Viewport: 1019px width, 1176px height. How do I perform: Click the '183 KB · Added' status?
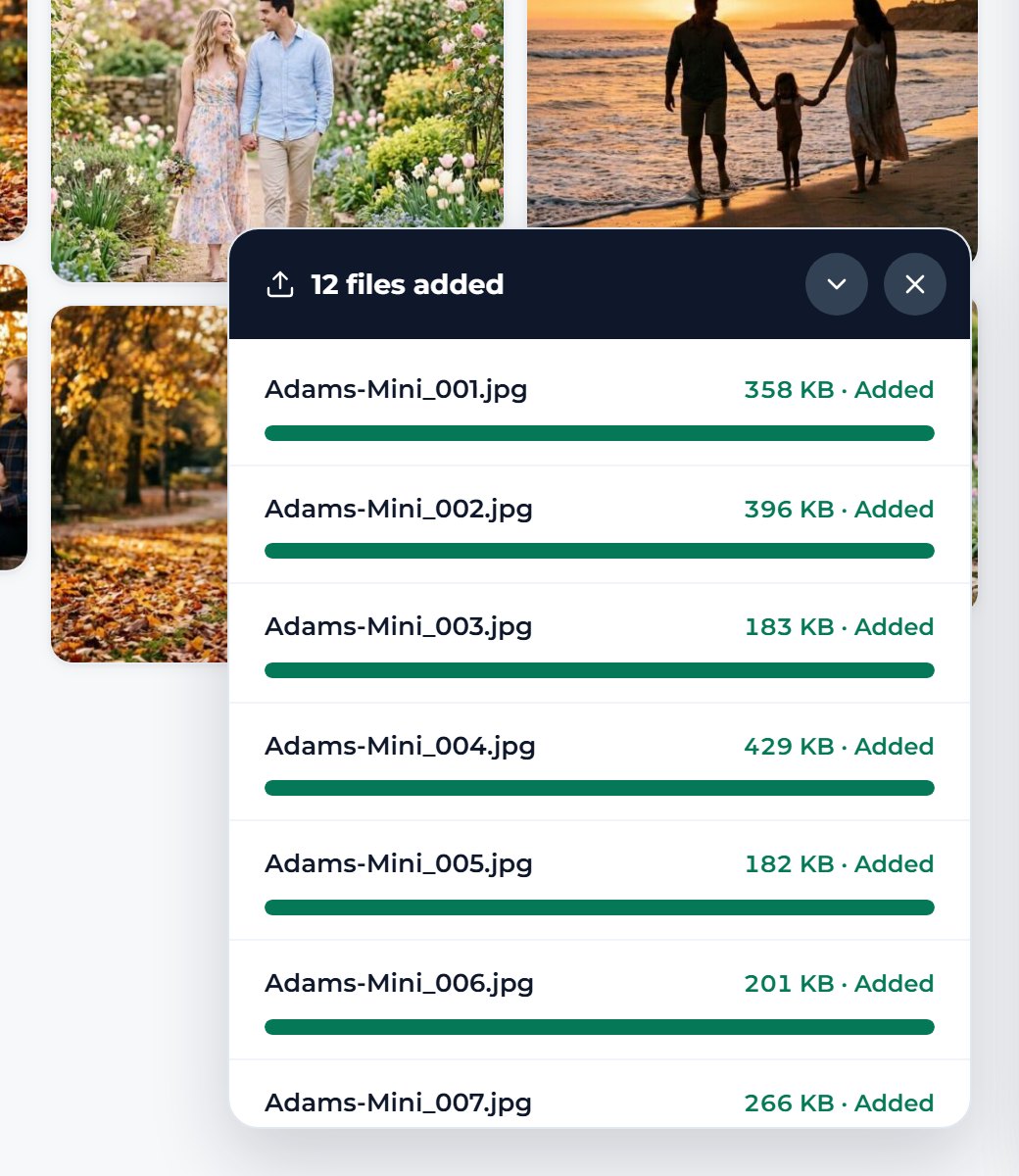pos(839,627)
